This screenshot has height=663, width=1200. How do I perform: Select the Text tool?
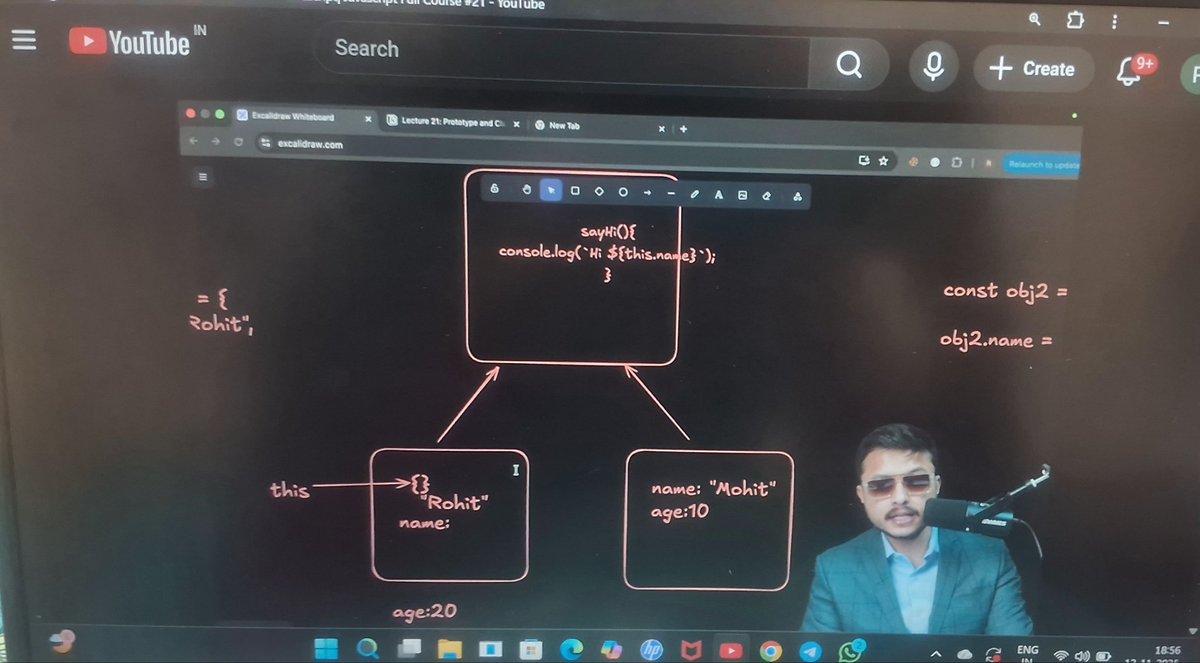[x=720, y=191]
